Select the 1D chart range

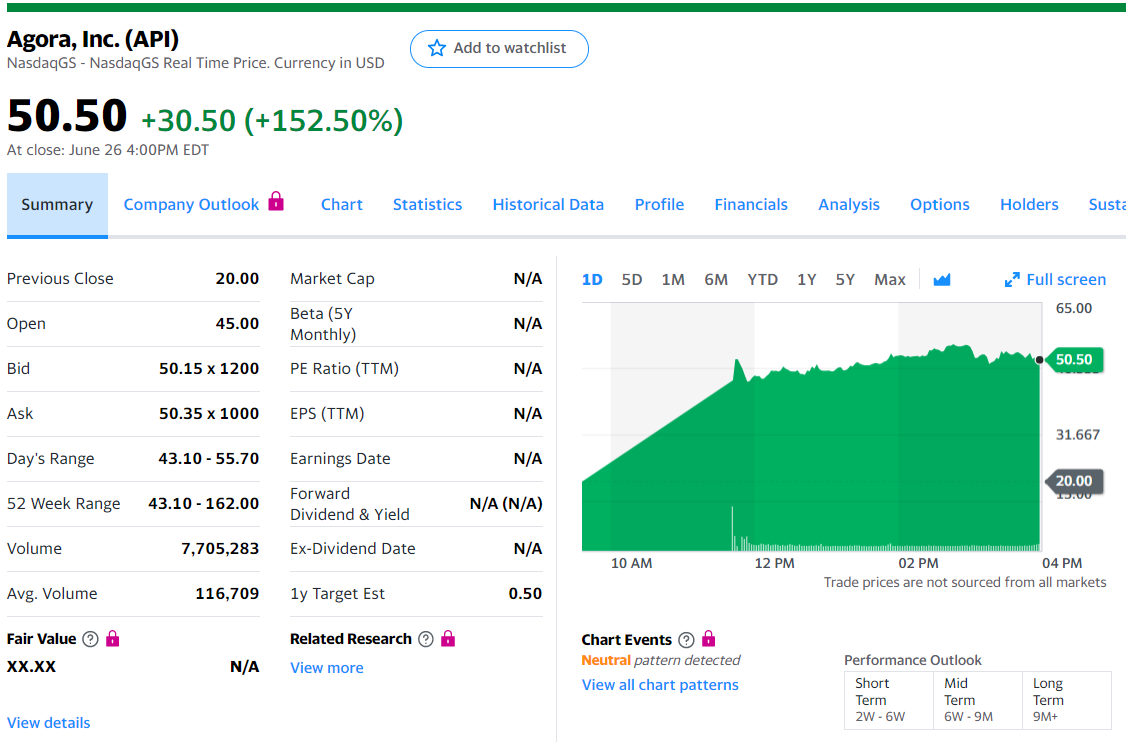tap(592, 279)
